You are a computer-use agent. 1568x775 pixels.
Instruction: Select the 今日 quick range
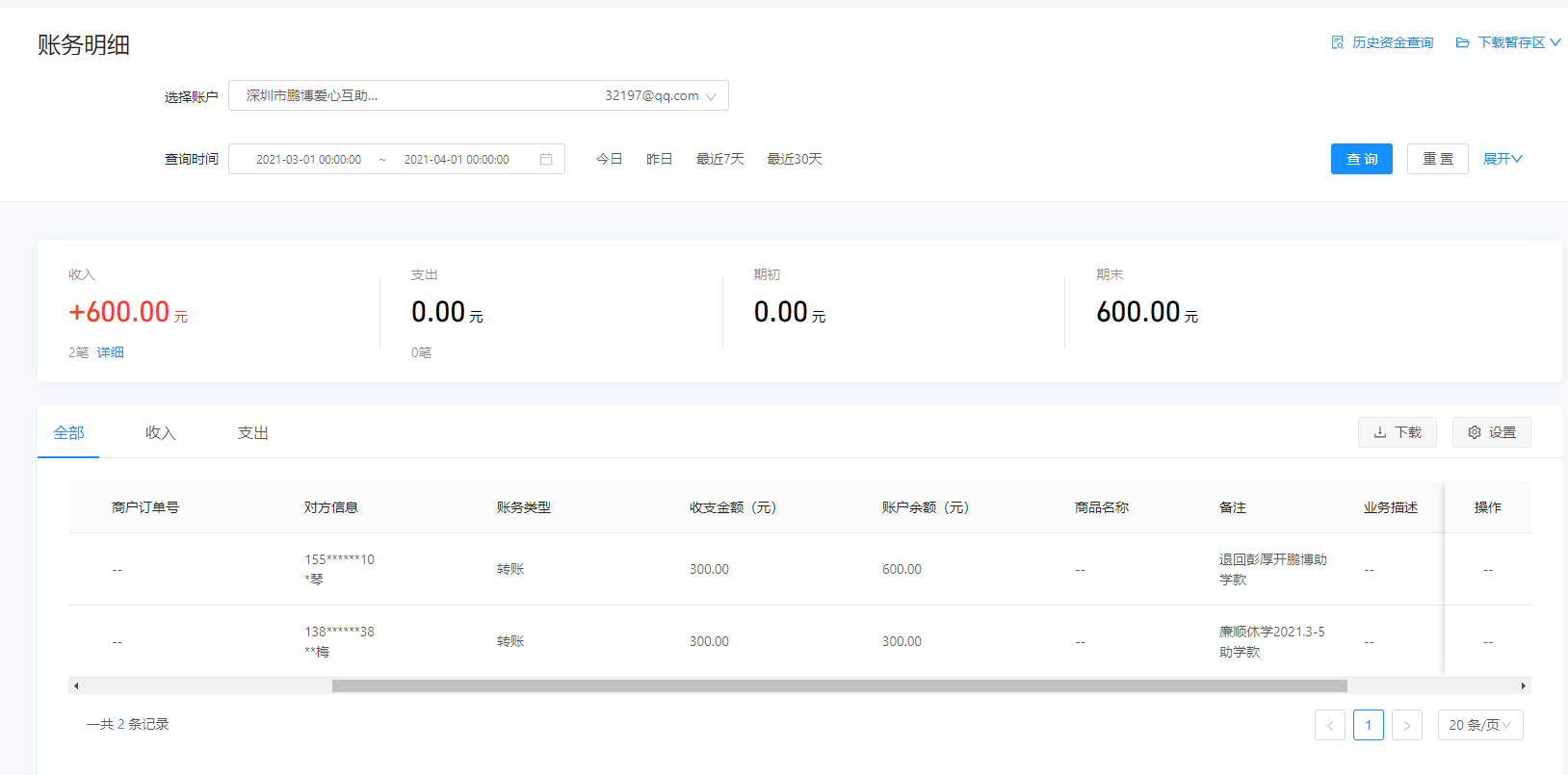pos(609,159)
